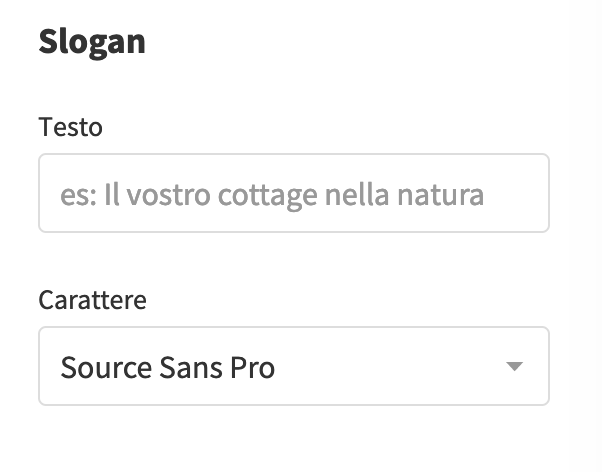Expand the font selection combo box
602x472 pixels.
tap(293, 366)
